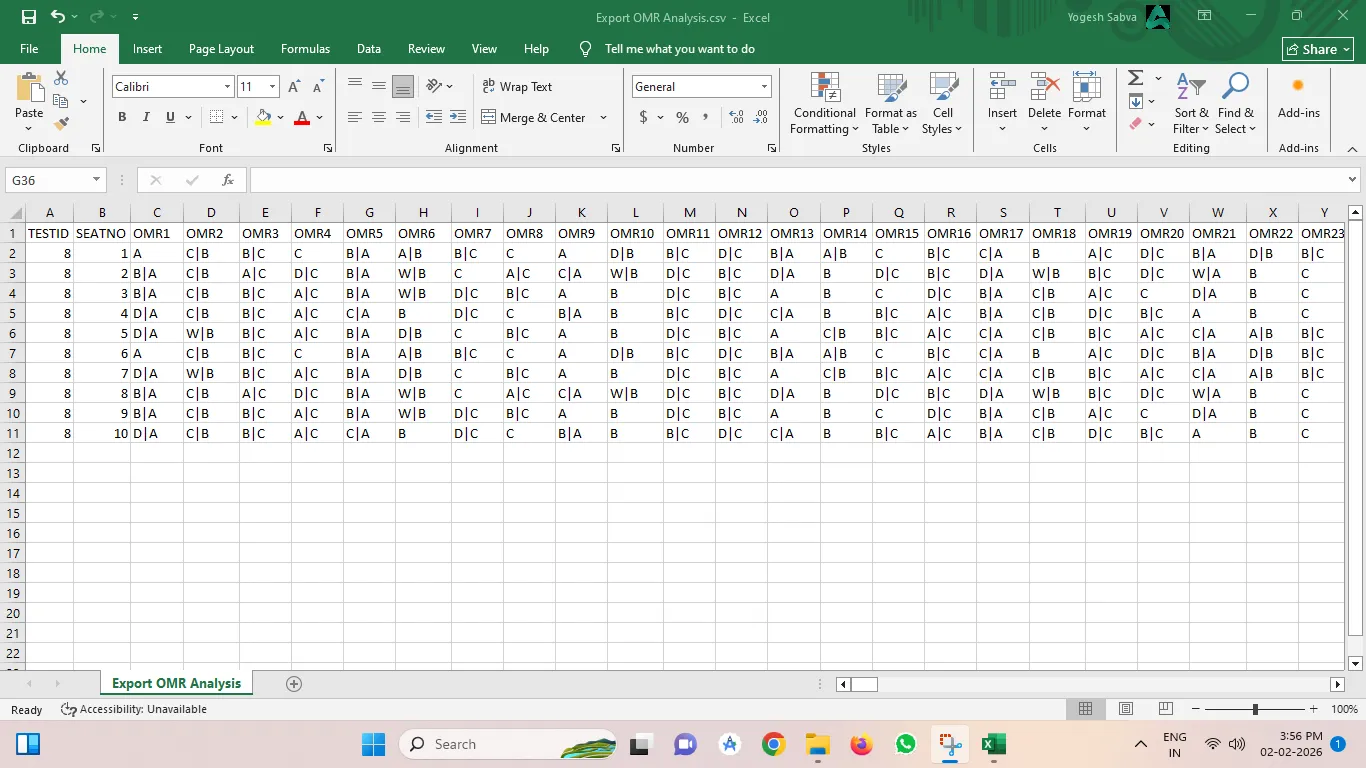Open Sort & Filter

click(1189, 104)
